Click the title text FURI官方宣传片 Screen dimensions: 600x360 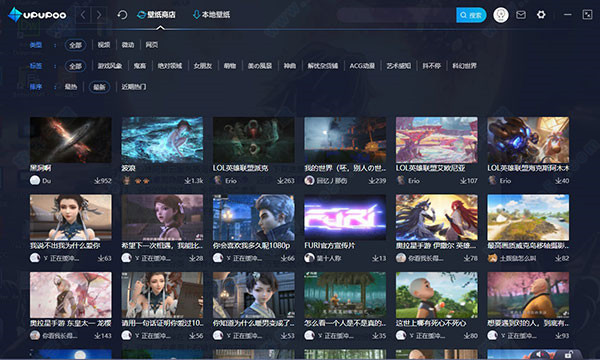329,246
